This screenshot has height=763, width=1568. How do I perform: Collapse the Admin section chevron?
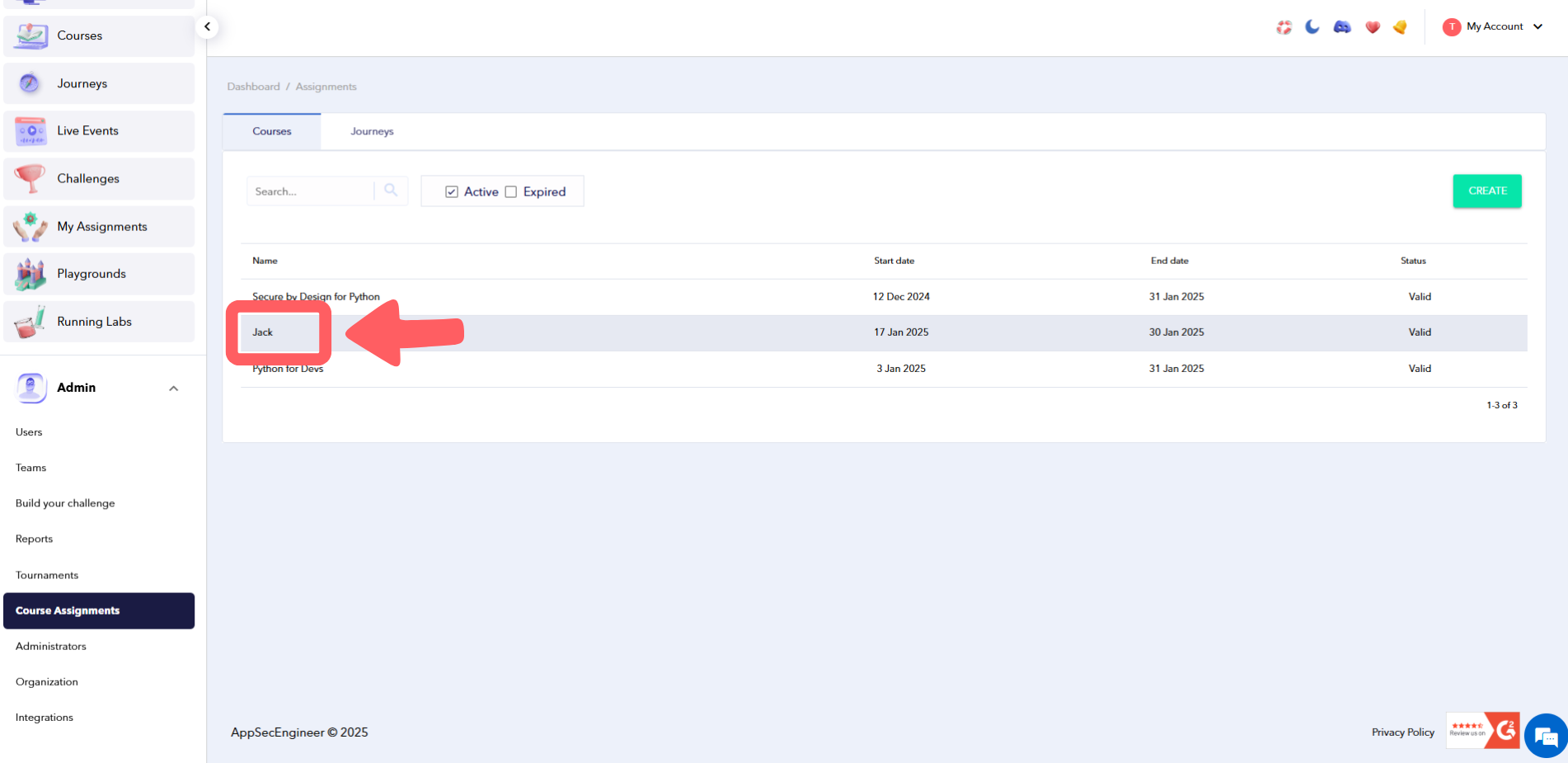tap(173, 389)
